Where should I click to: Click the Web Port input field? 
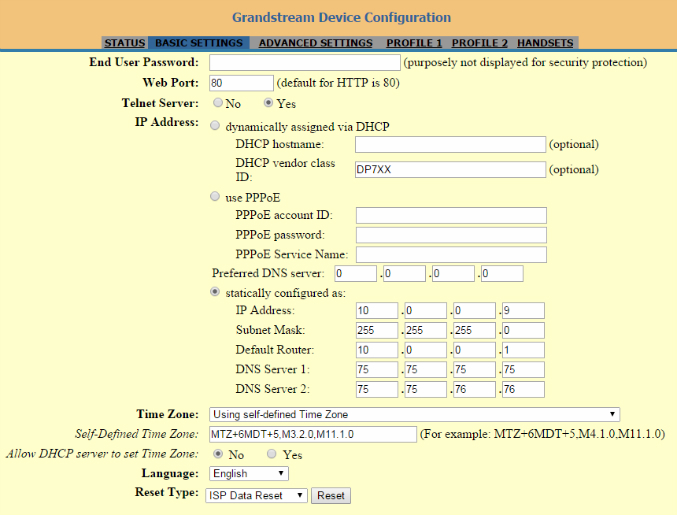[x=241, y=83]
